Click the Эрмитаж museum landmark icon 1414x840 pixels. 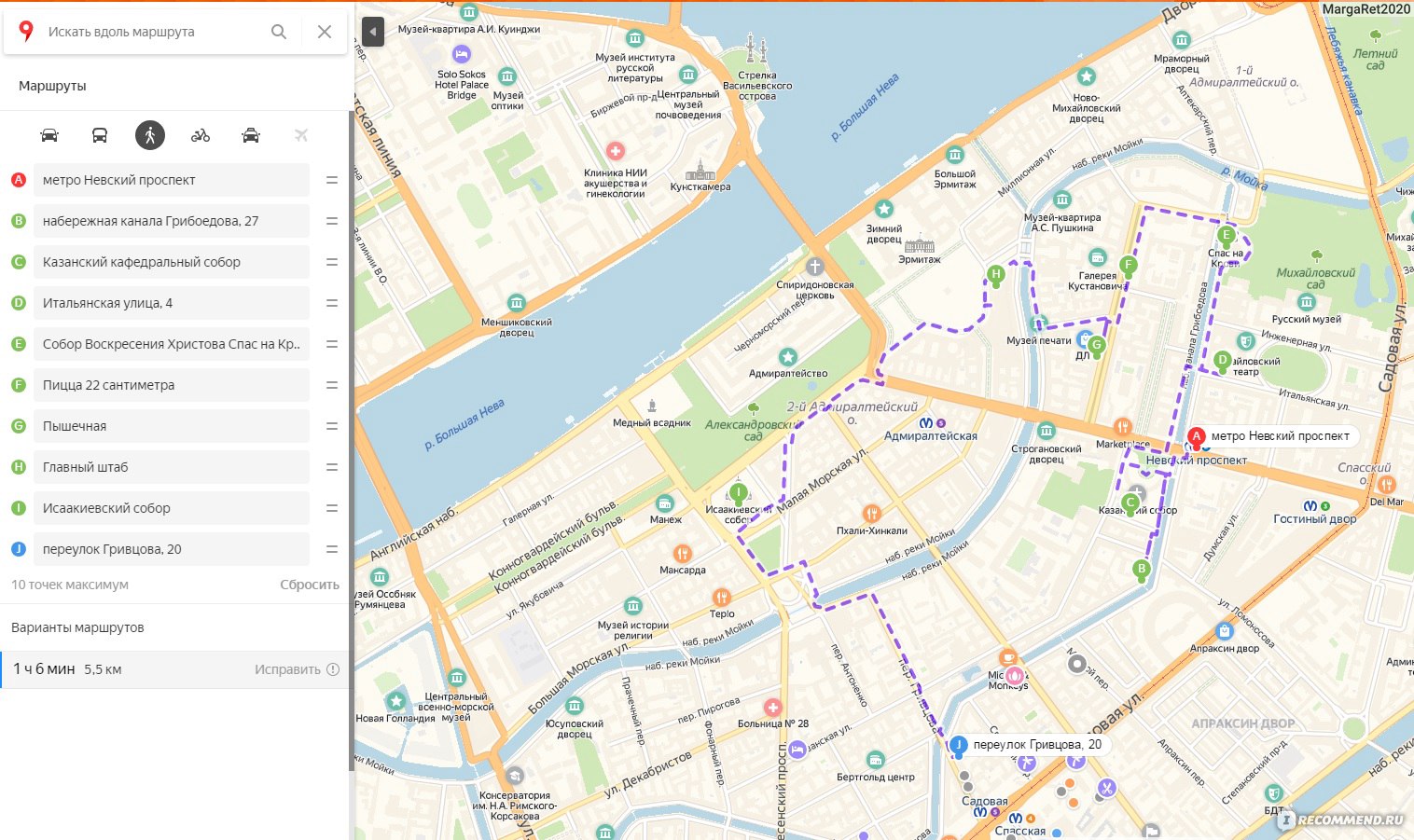pyautogui.click(x=919, y=244)
